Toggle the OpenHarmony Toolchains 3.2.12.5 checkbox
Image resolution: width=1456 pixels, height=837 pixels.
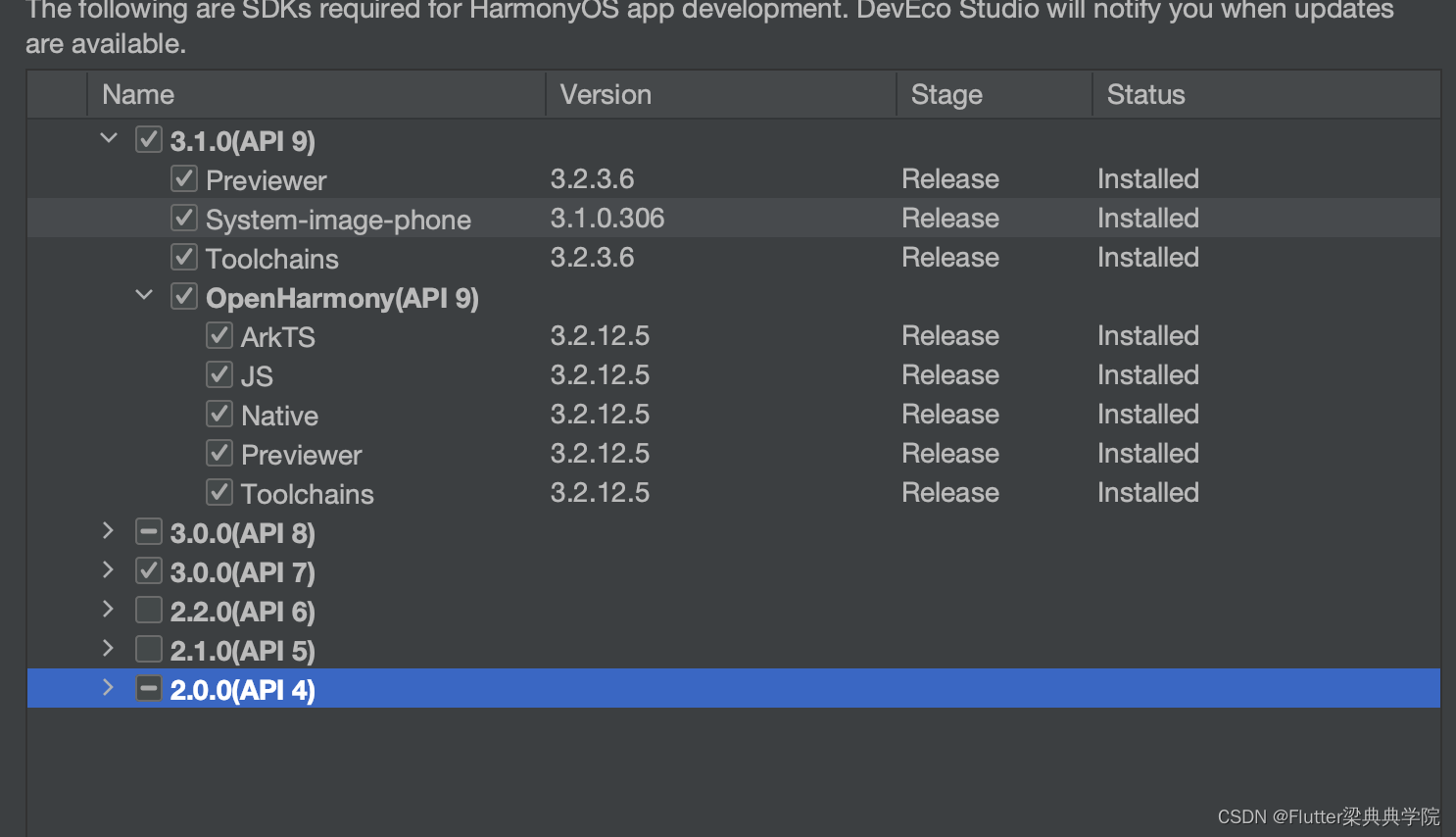tap(219, 492)
